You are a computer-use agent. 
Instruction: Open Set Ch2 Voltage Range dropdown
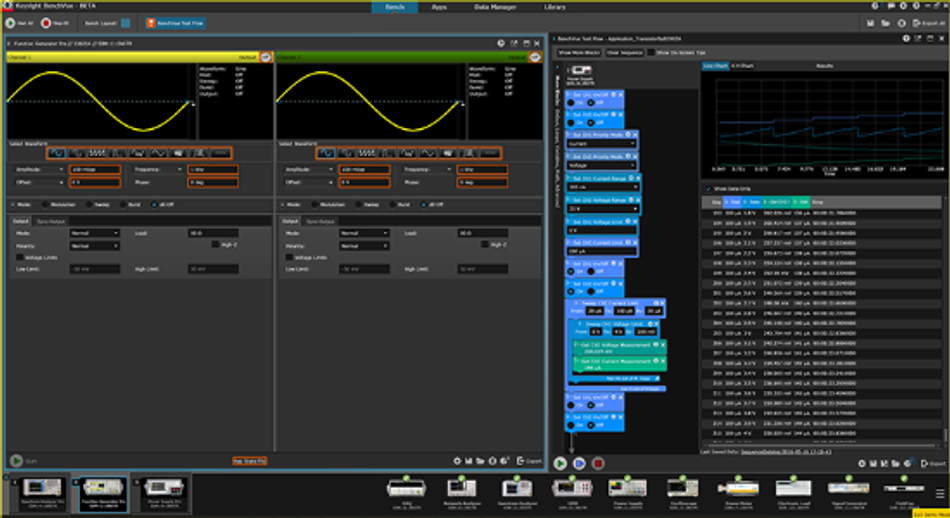(603, 208)
